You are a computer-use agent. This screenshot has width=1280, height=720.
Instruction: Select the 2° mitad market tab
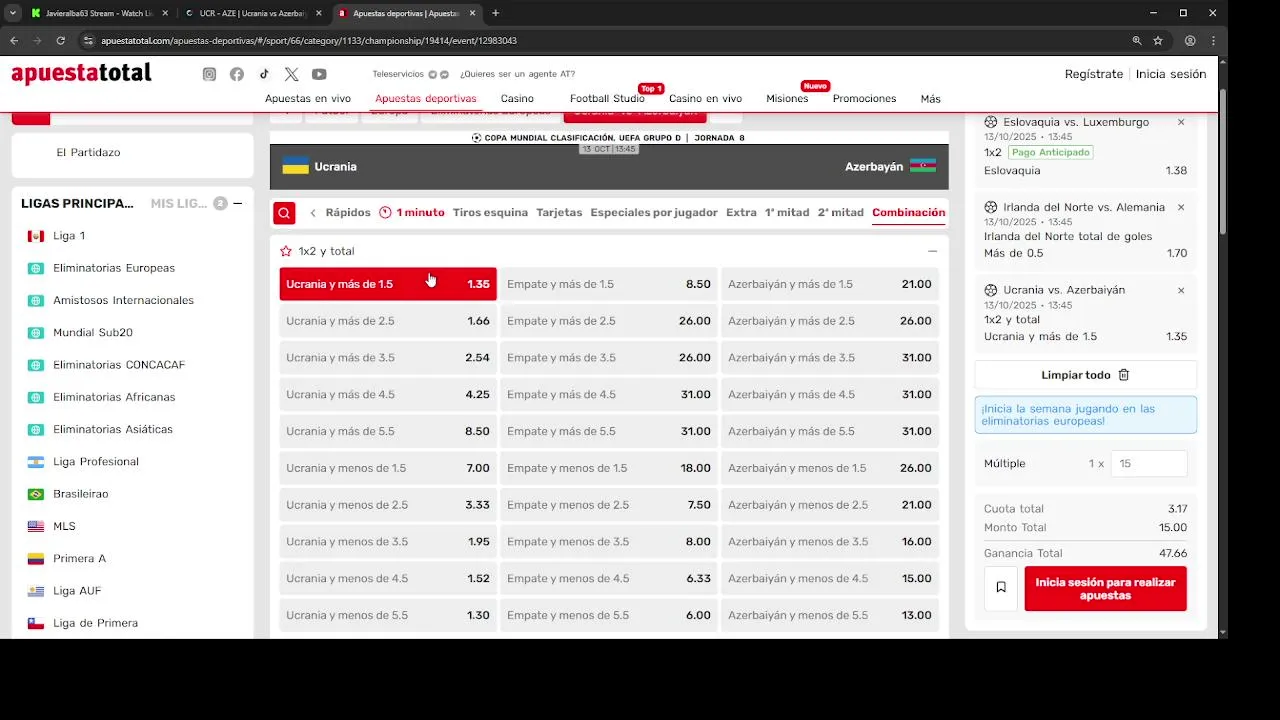pyautogui.click(x=841, y=213)
